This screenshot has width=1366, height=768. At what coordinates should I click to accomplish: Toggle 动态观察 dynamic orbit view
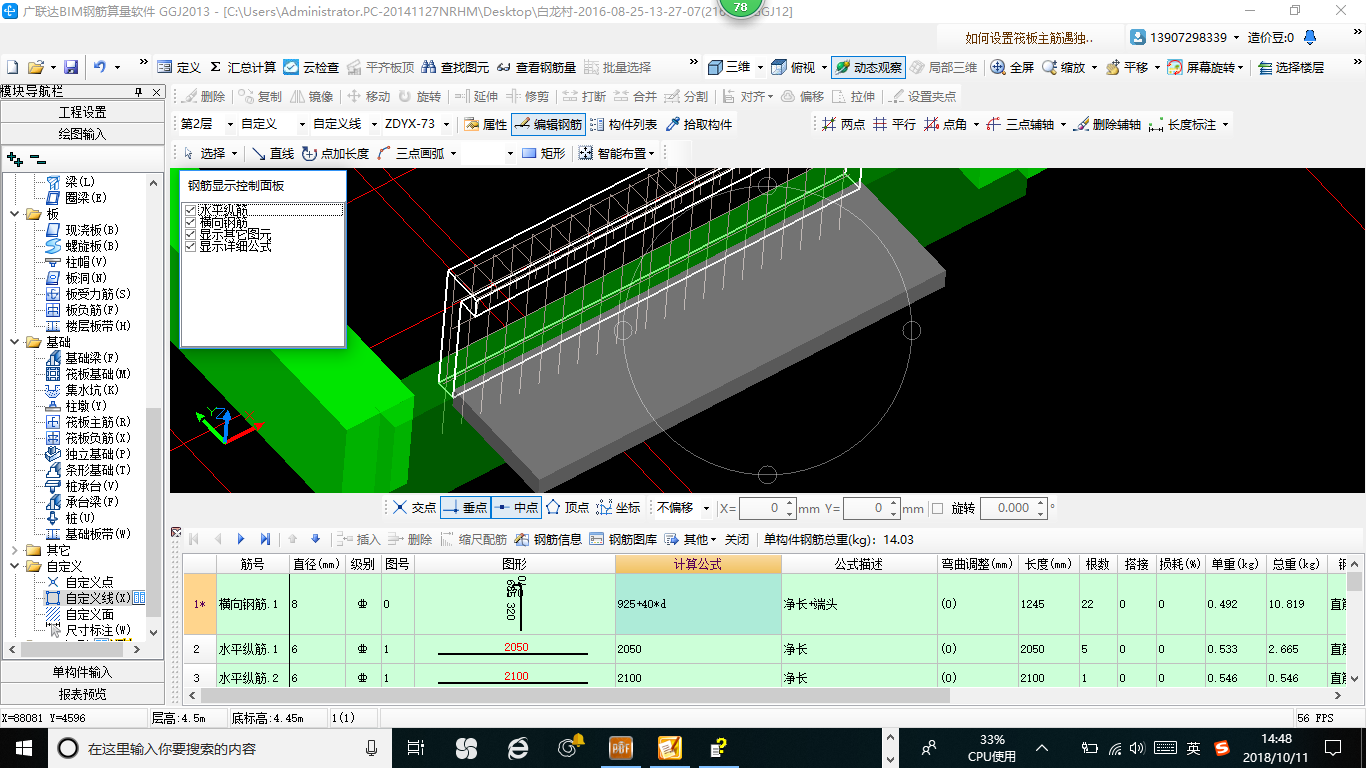[868, 67]
